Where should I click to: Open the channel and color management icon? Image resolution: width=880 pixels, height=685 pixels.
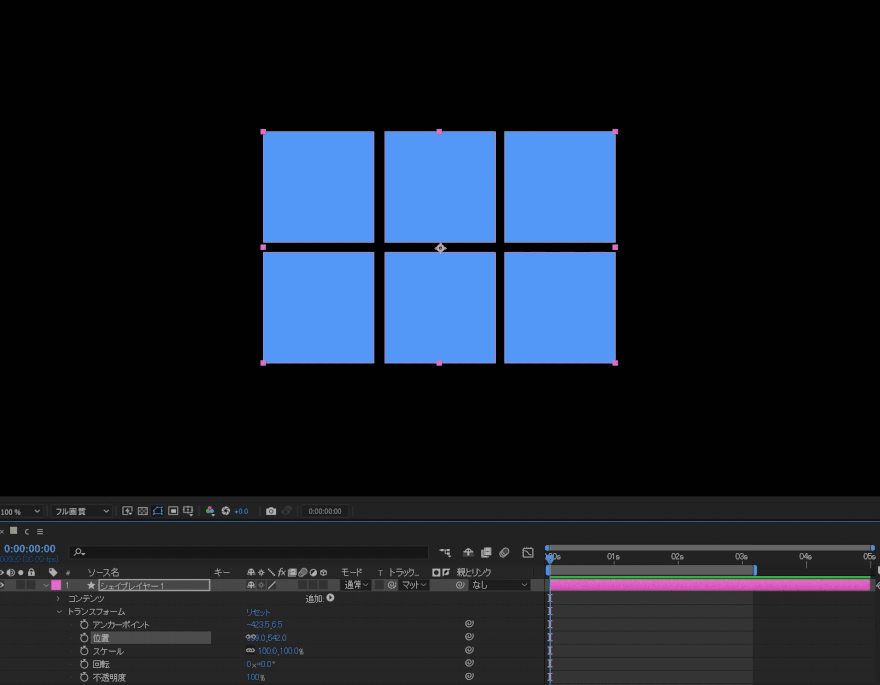[x=210, y=511]
